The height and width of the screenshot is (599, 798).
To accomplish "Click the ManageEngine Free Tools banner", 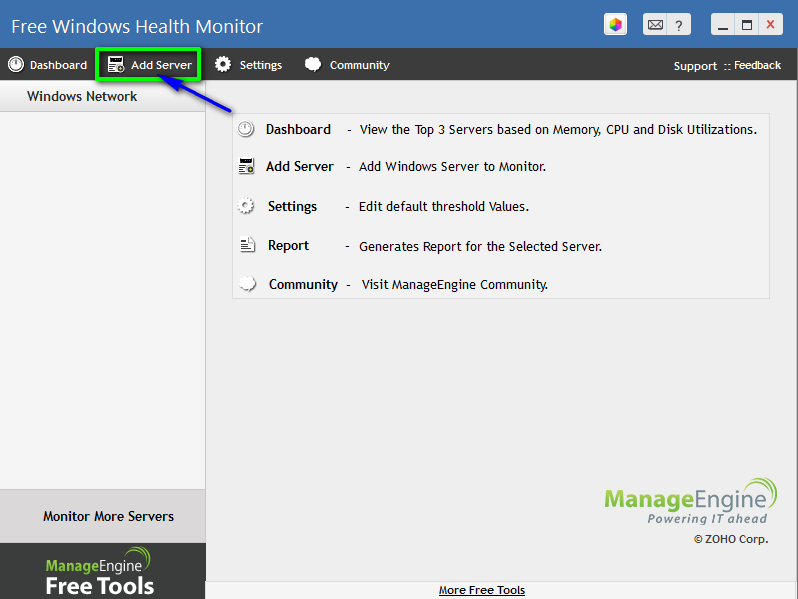I will (103, 571).
